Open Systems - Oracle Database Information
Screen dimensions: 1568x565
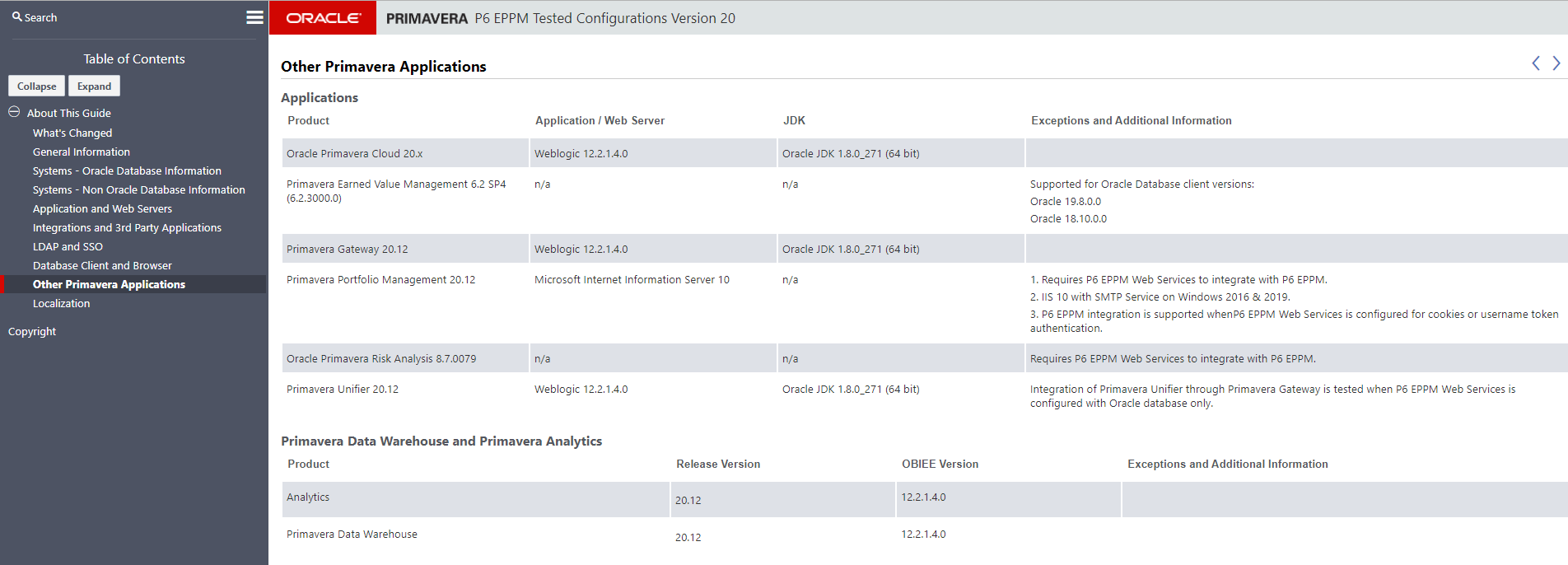pyautogui.click(x=127, y=170)
